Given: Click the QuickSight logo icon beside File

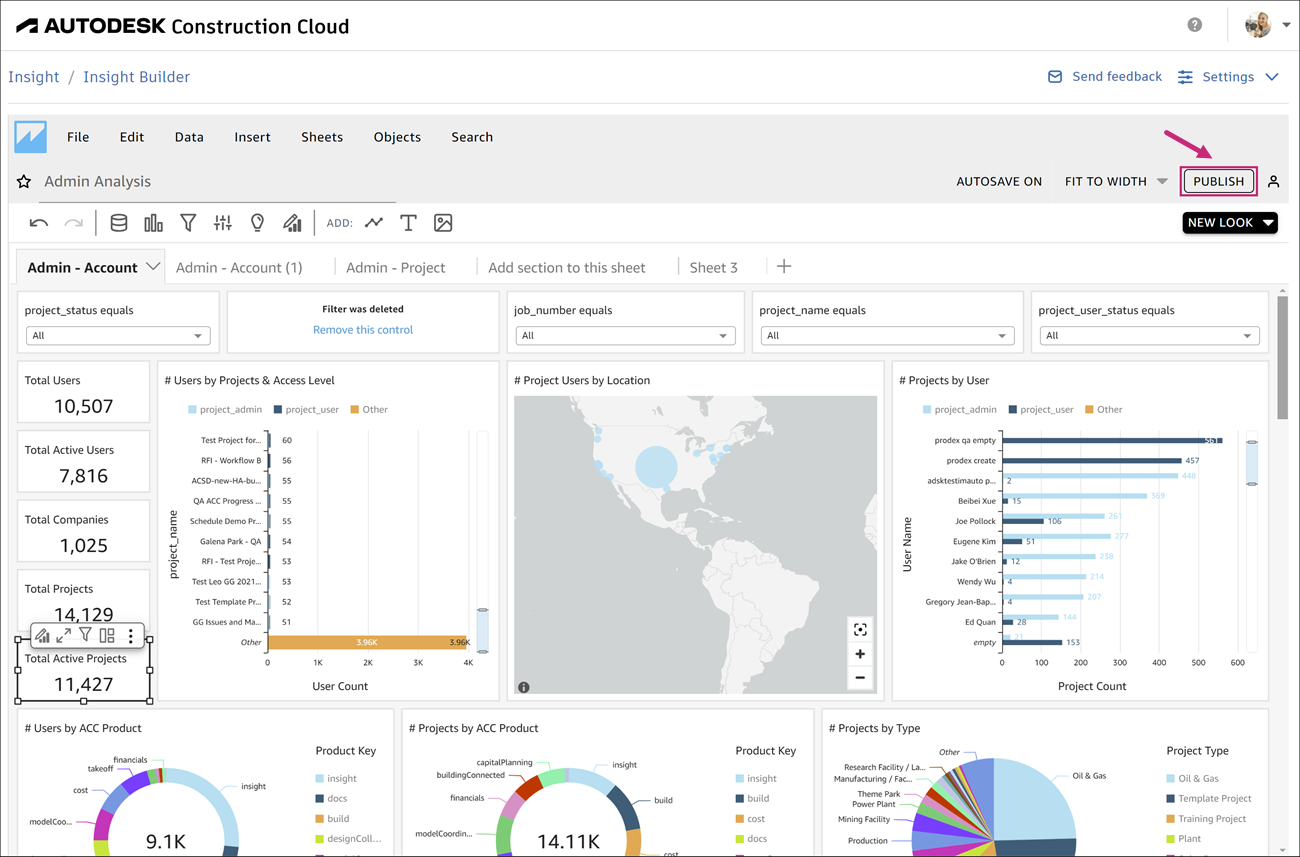Looking at the screenshot, I should [x=31, y=137].
